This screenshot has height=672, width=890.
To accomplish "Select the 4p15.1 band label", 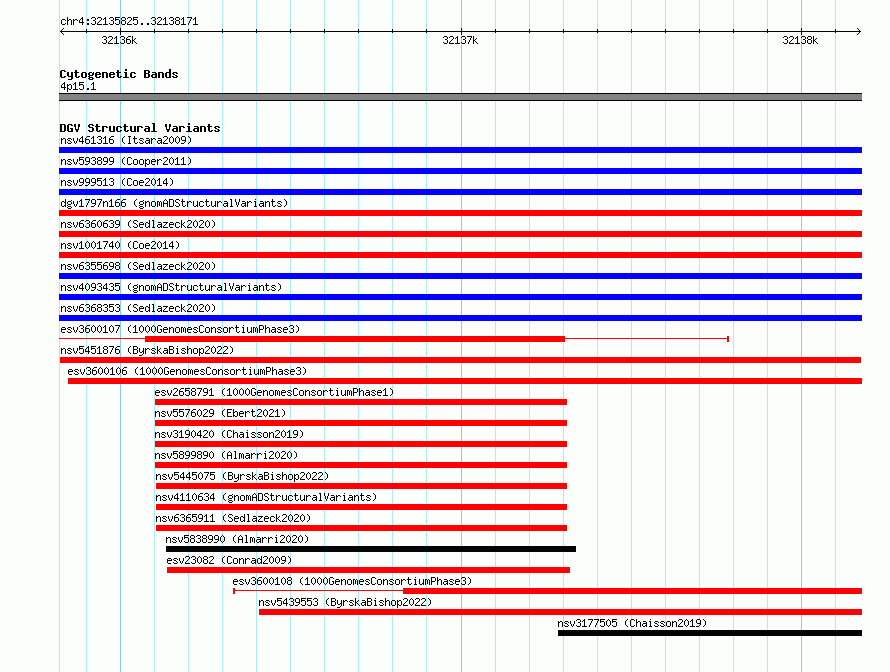I will (78, 86).
